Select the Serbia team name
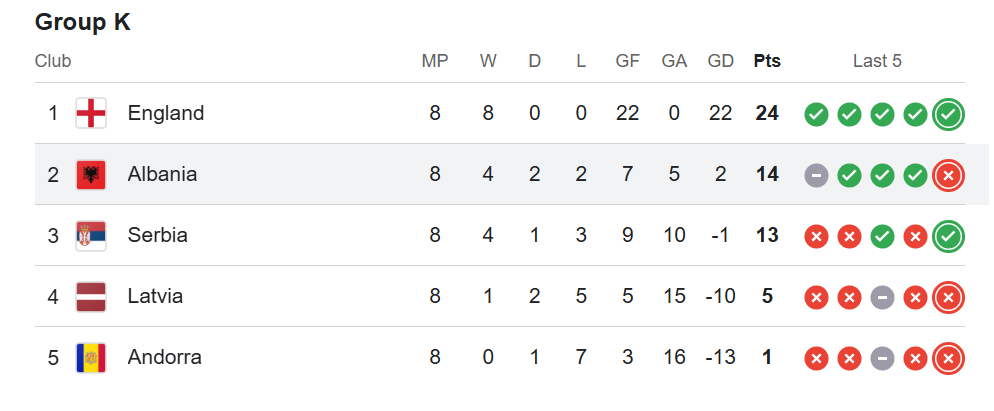 158,235
